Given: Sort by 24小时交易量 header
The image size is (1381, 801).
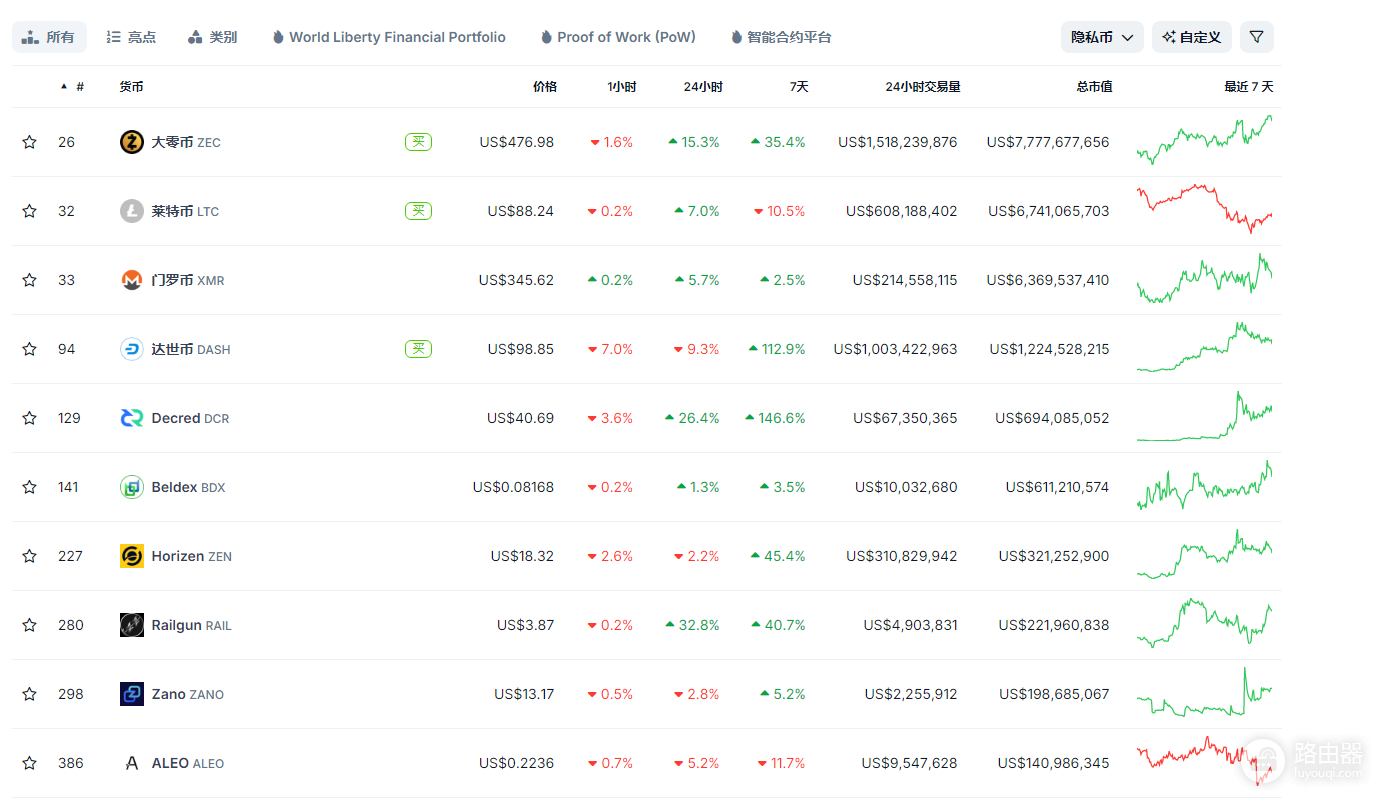Looking at the screenshot, I should point(923,87).
